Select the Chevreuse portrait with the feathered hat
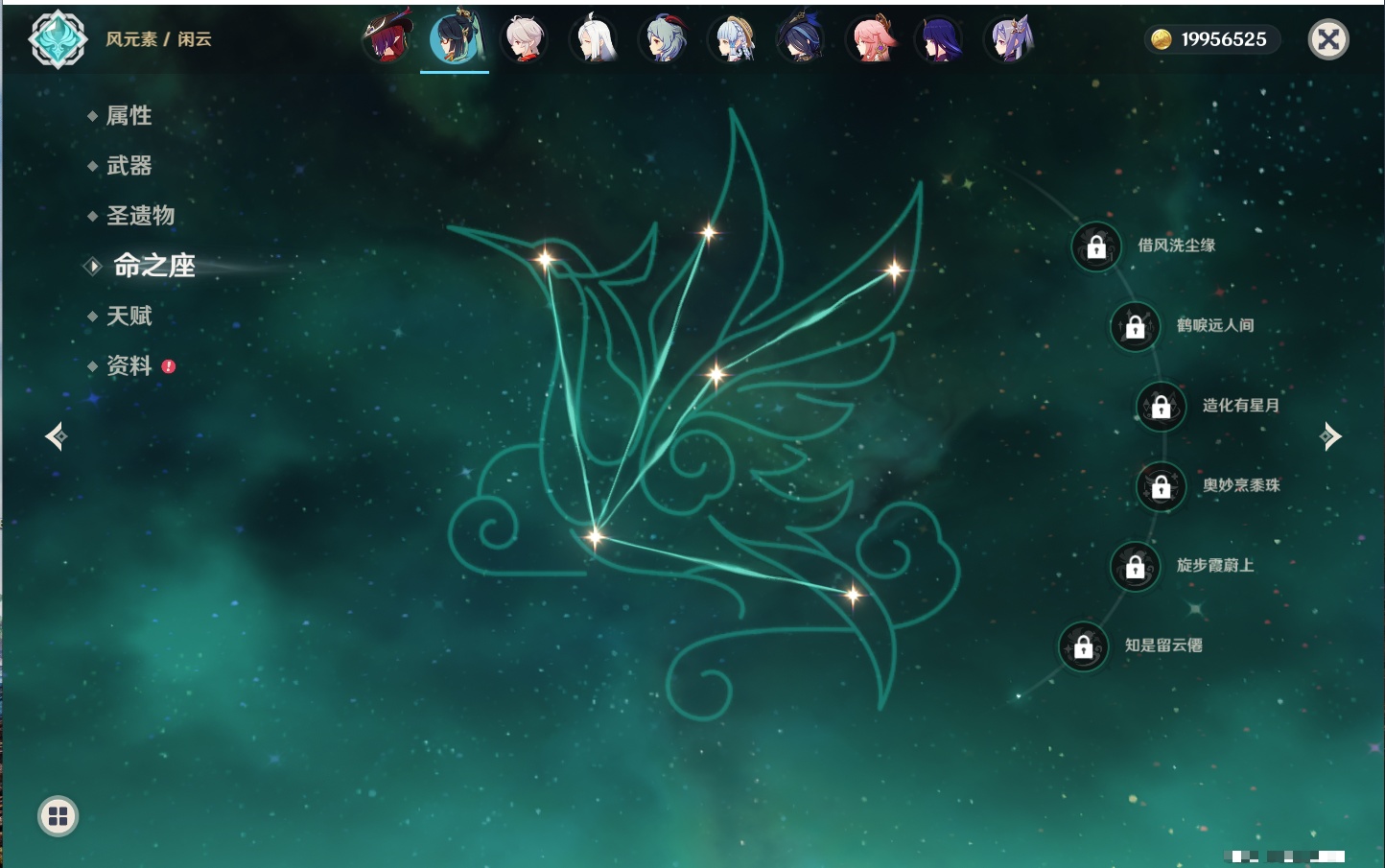This screenshot has height=868, width=1385. 387,39
